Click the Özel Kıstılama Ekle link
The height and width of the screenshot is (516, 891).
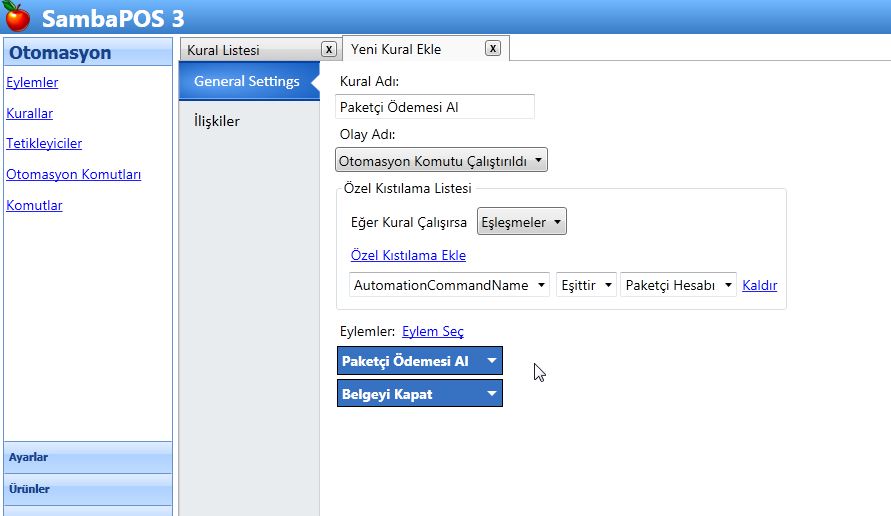(x=408, y=255)
